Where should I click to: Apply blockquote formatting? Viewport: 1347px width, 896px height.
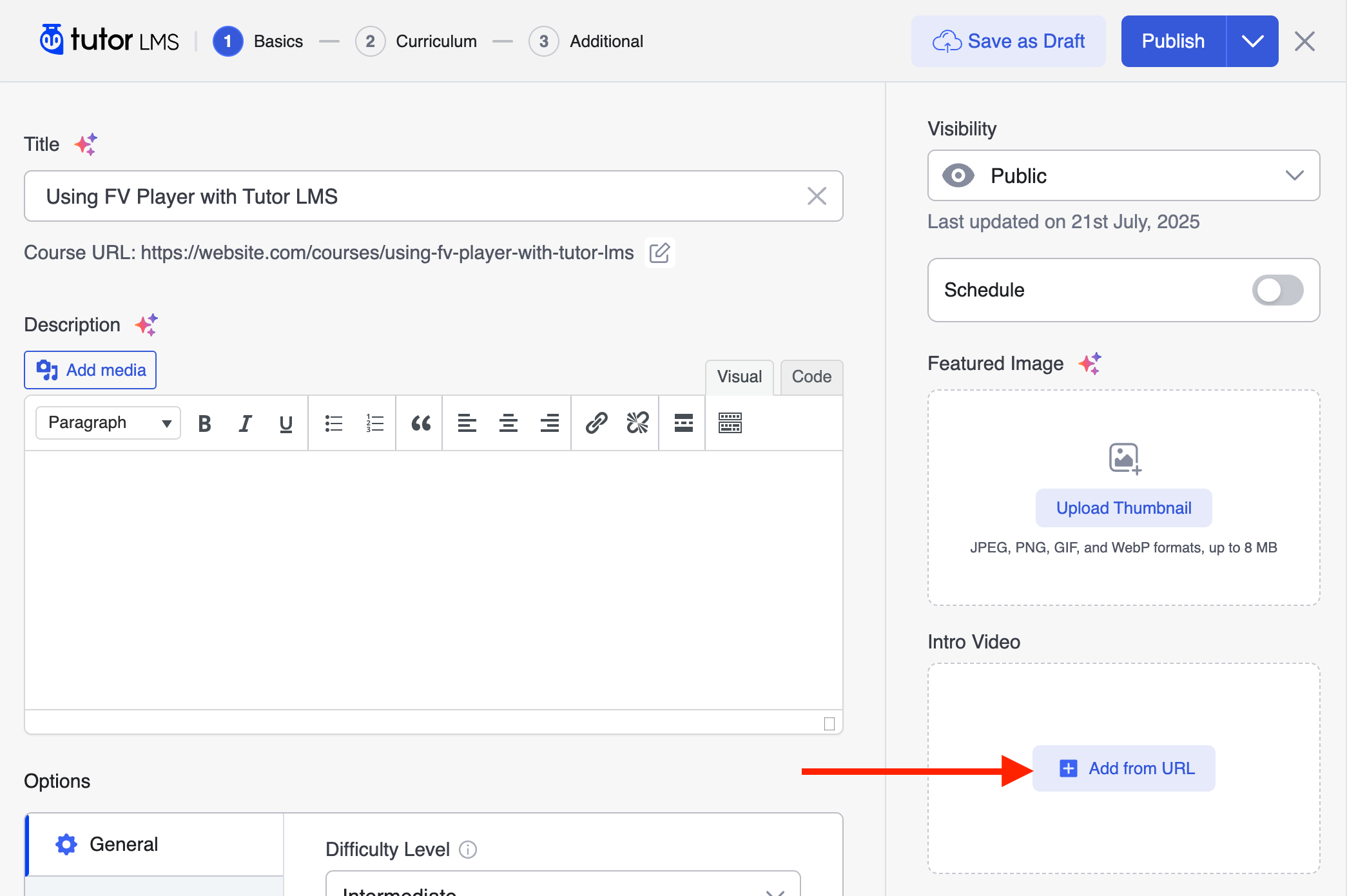(x=421, y=424)
